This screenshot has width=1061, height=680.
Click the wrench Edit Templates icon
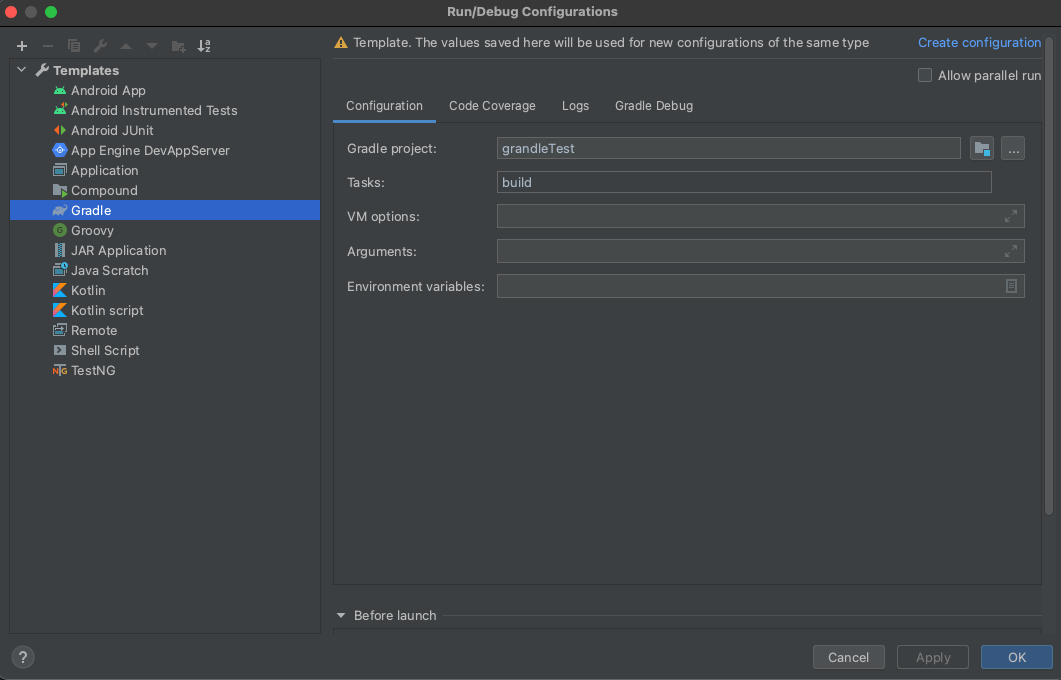pyautogui.click(x=100, y=46)
